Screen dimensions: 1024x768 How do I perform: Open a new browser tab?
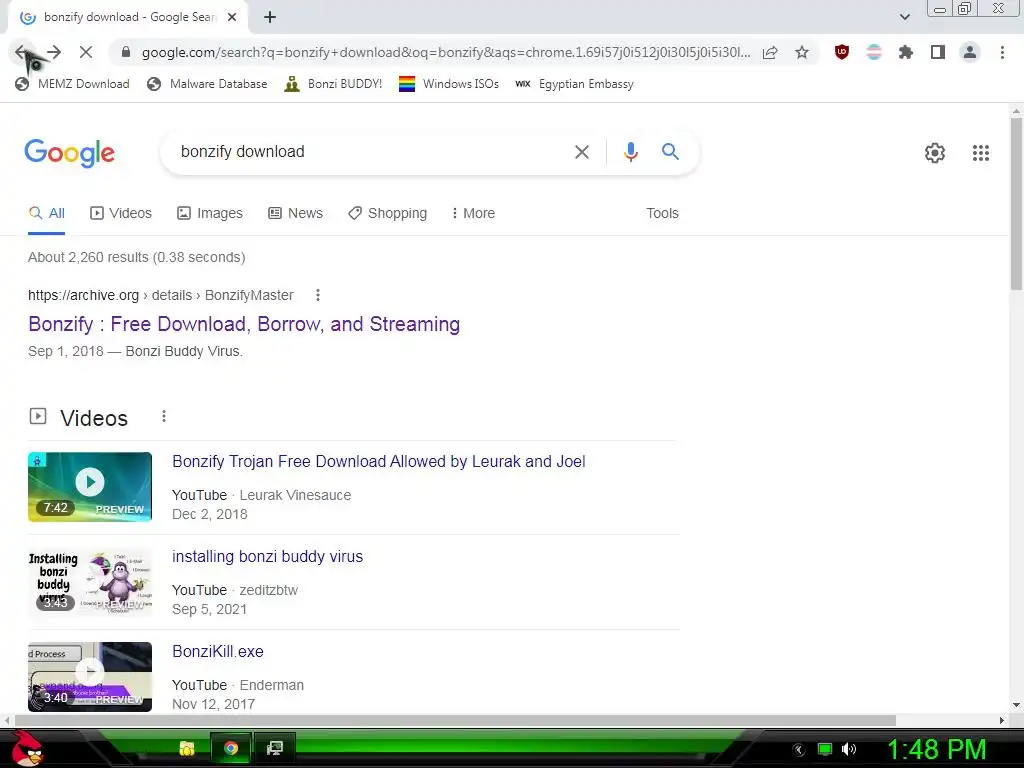(270, 17)
